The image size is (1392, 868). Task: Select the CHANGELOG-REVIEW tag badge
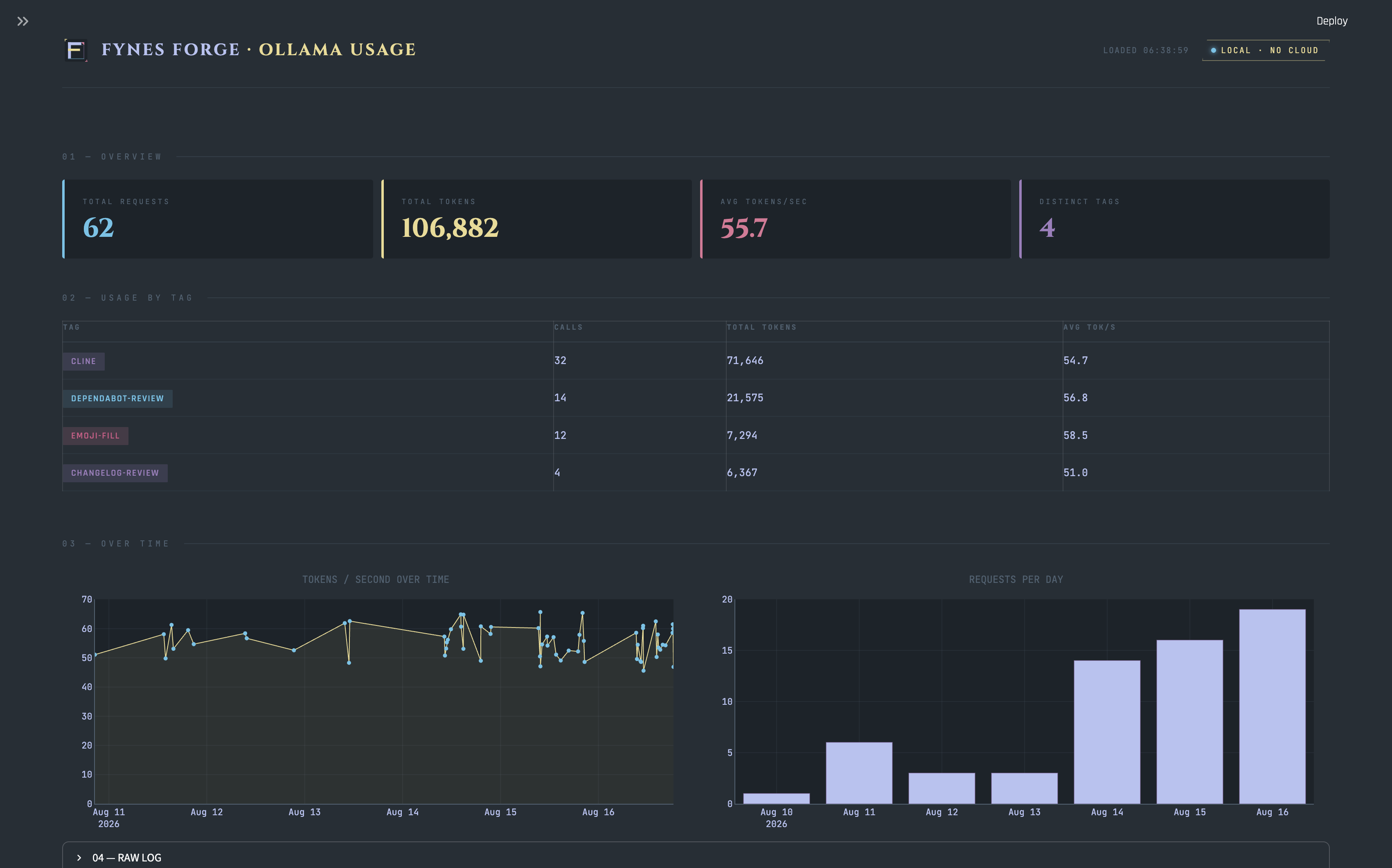click(x=115, y=473)
